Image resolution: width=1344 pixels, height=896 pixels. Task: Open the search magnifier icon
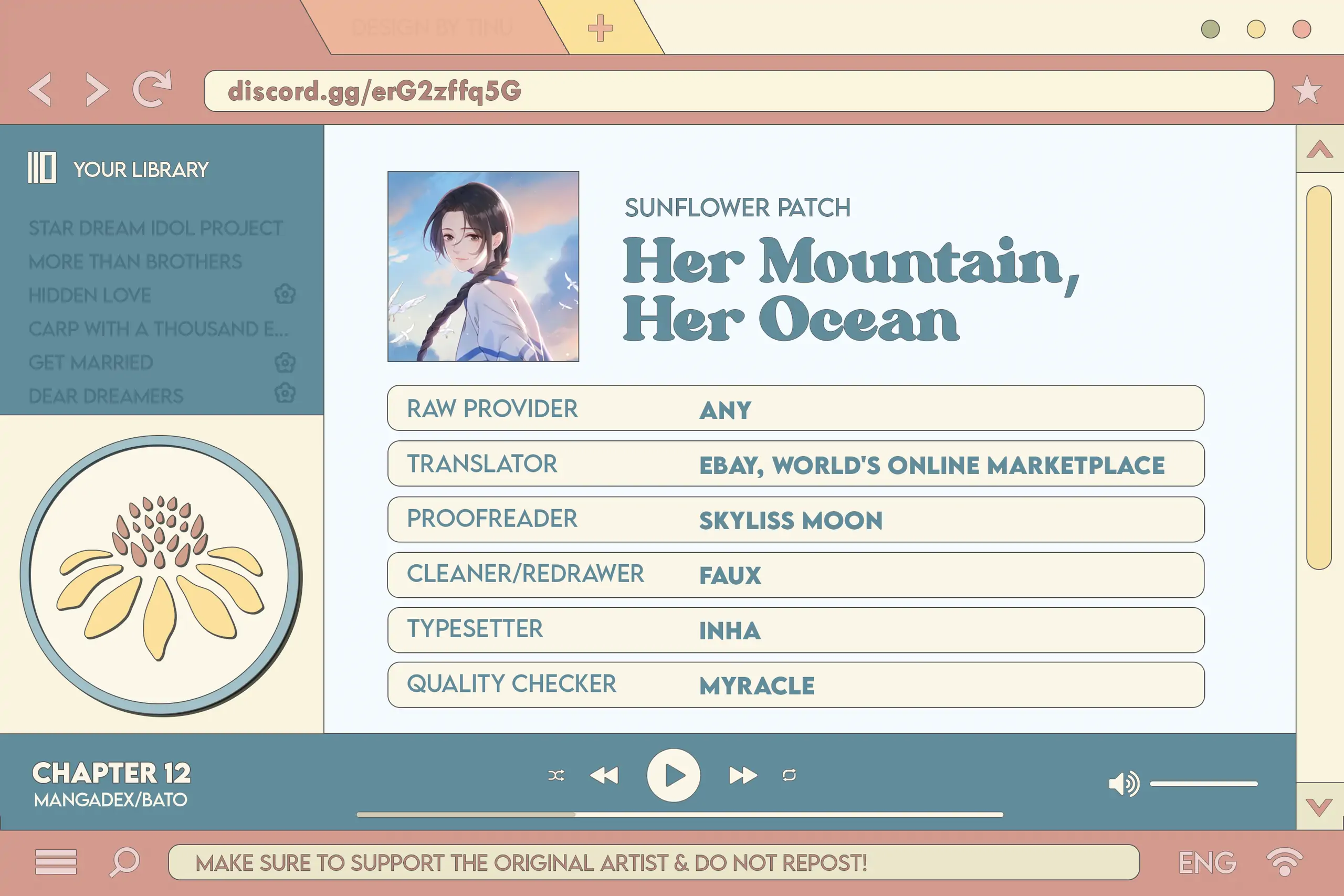tap(124, 861)
